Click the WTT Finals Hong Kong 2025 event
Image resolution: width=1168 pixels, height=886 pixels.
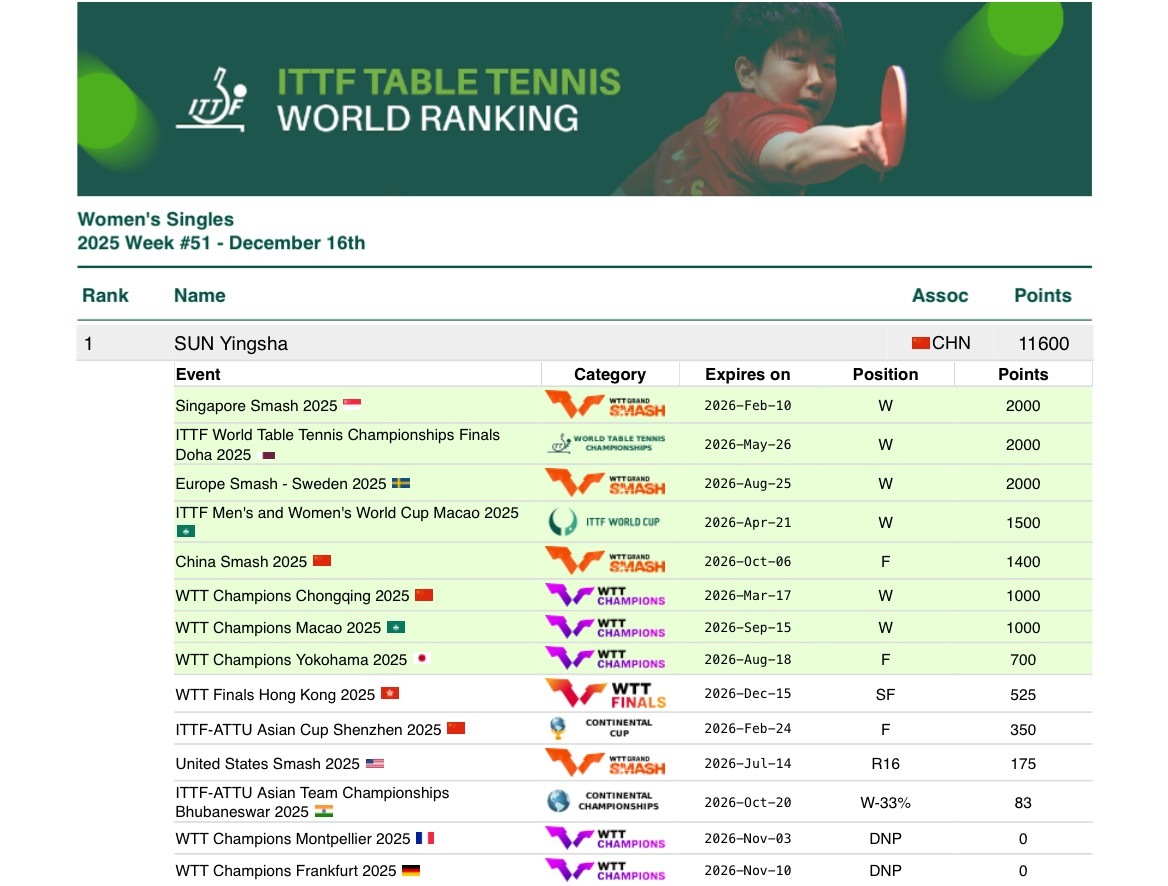coord(276,694)
